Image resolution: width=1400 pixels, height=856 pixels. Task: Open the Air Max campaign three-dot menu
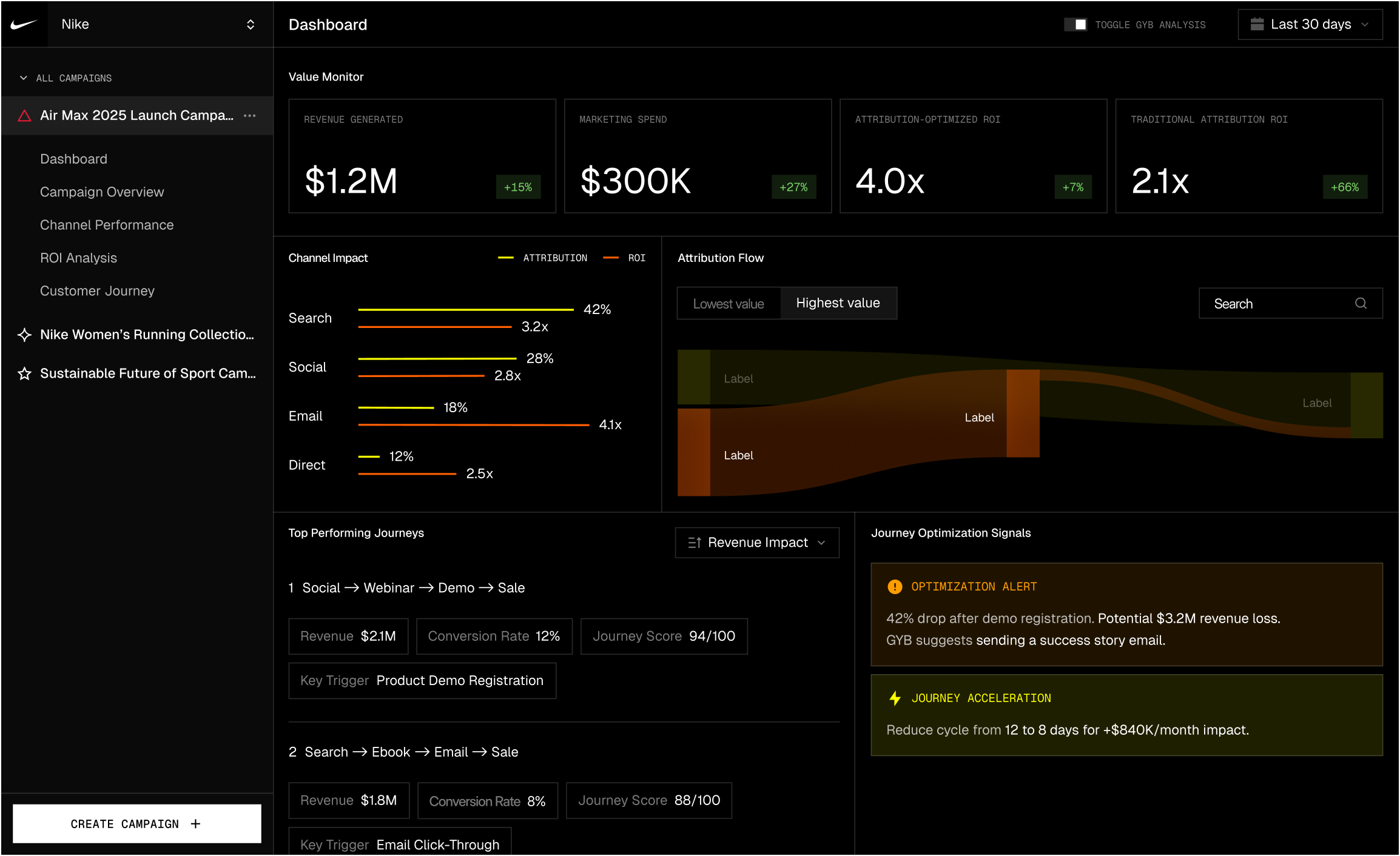pos(249,116)
